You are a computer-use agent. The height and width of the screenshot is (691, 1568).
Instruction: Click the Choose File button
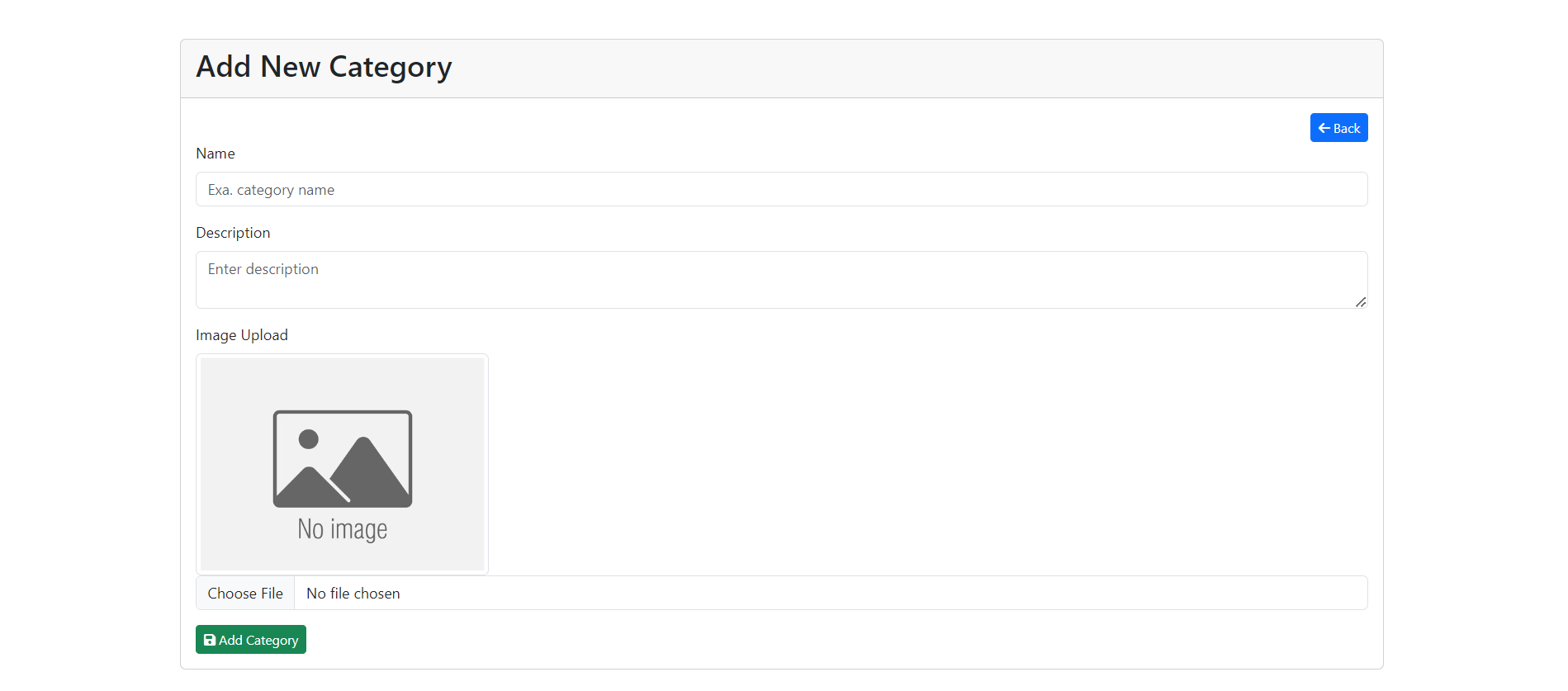(244, 593)
